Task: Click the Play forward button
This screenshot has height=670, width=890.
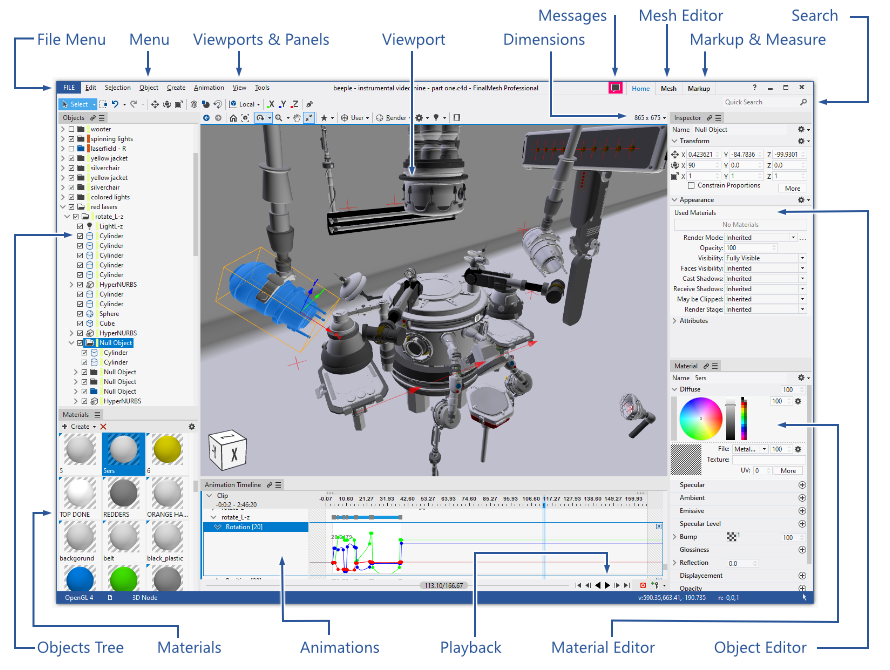Action: pyautogui.click(x=607, y=585)
